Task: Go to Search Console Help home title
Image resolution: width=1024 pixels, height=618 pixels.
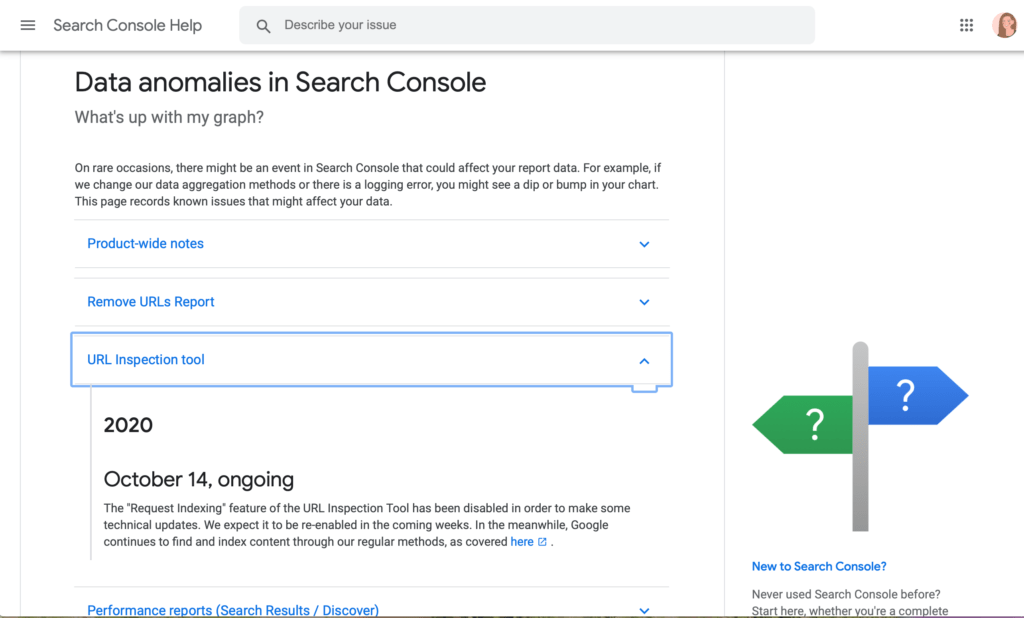Action: click(127, 25)
